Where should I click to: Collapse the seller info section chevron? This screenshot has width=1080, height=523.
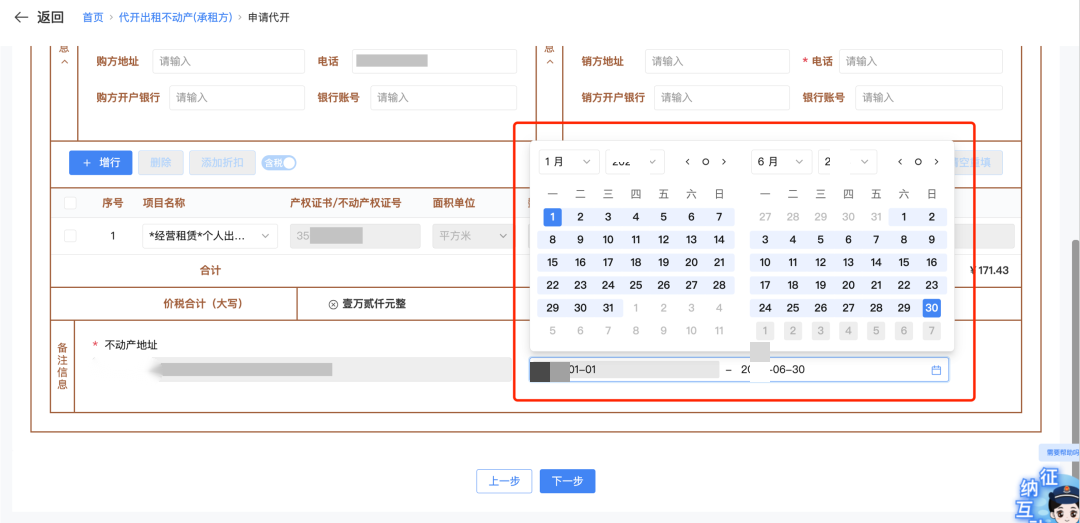549,62
